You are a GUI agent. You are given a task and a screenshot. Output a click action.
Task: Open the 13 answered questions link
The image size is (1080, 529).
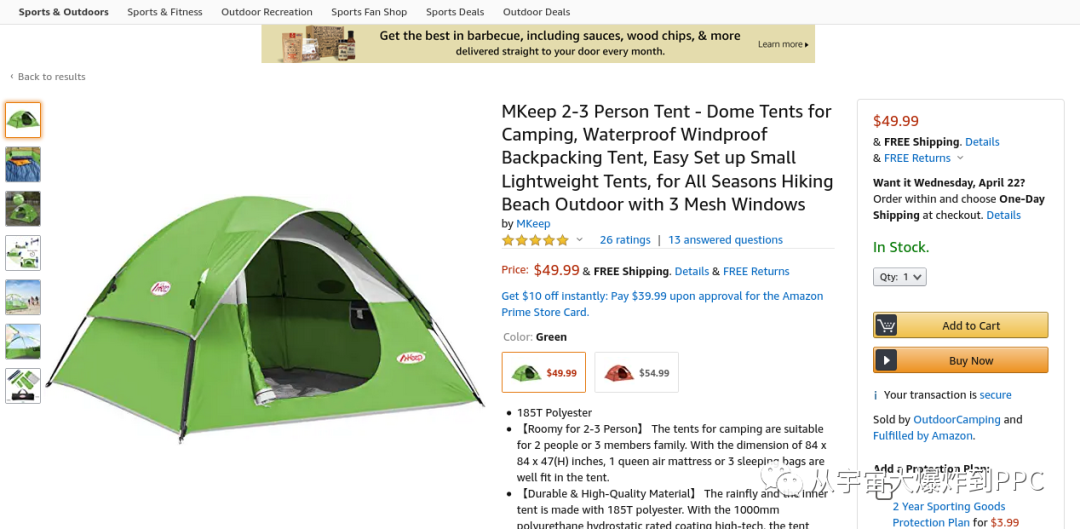(725, 240)
